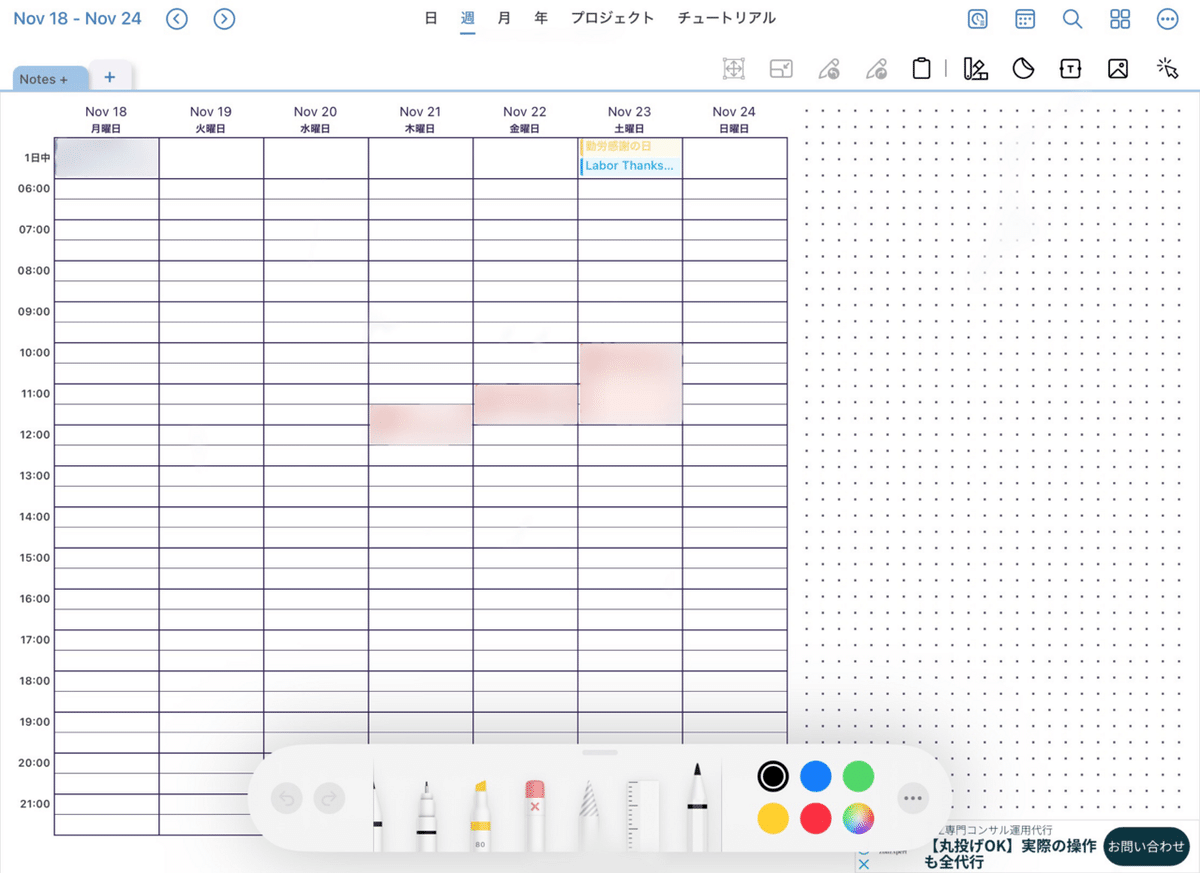Select the Nov 24 日曜日 column header
Image resolution: width=1200 pixels, height=873 pixels.
coord(734,119)
